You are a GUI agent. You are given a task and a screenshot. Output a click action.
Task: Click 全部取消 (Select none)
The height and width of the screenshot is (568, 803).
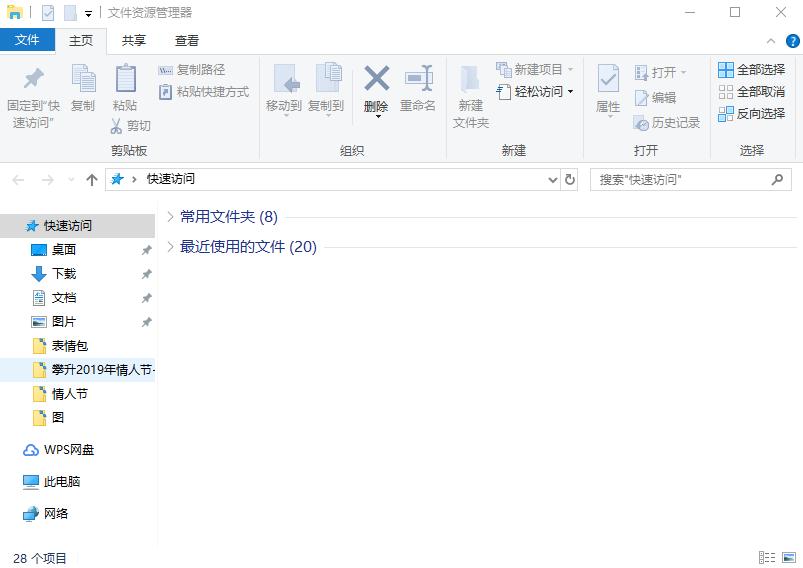coord(751,92)
